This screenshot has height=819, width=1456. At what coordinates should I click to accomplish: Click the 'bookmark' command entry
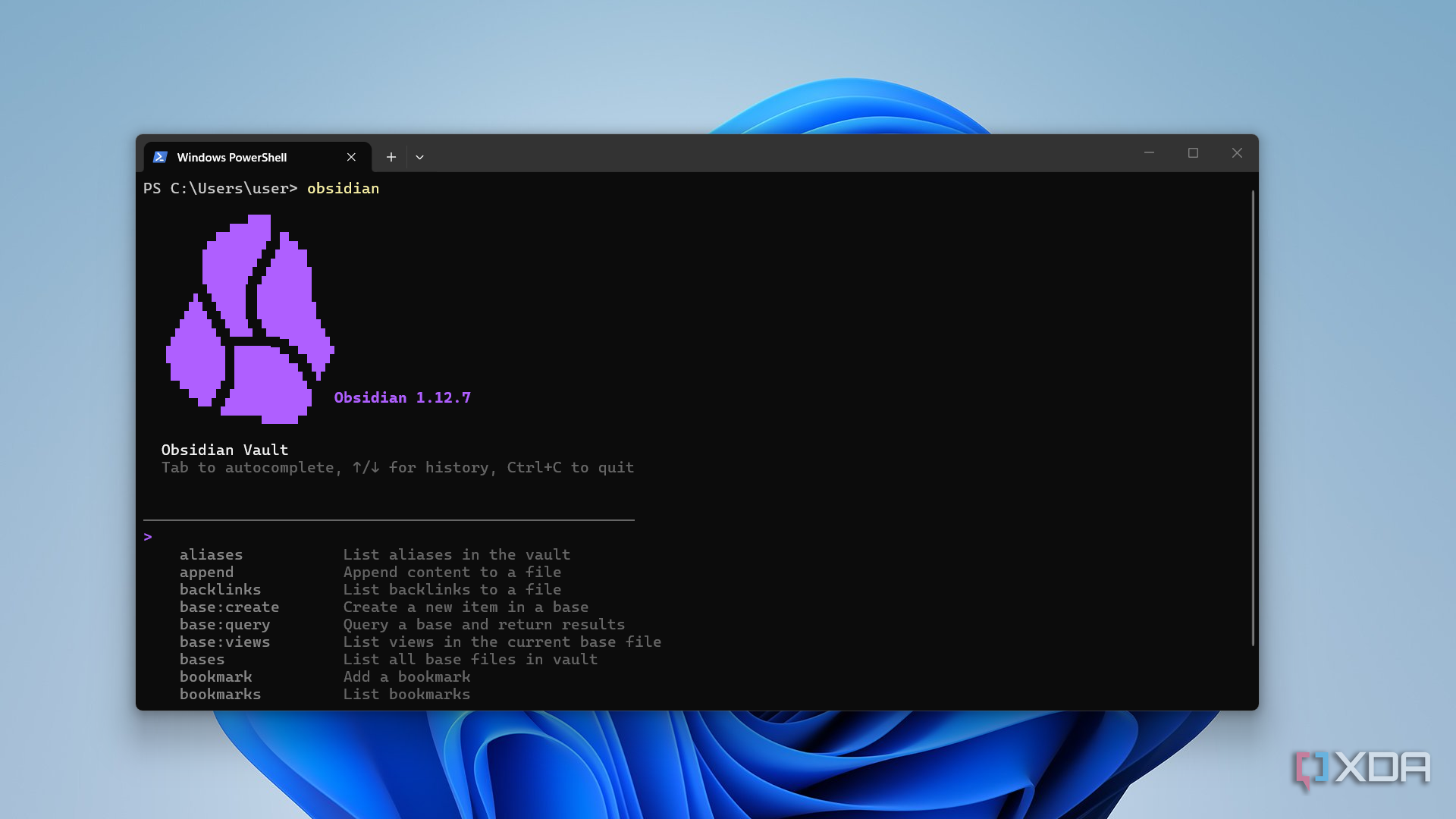215,676
